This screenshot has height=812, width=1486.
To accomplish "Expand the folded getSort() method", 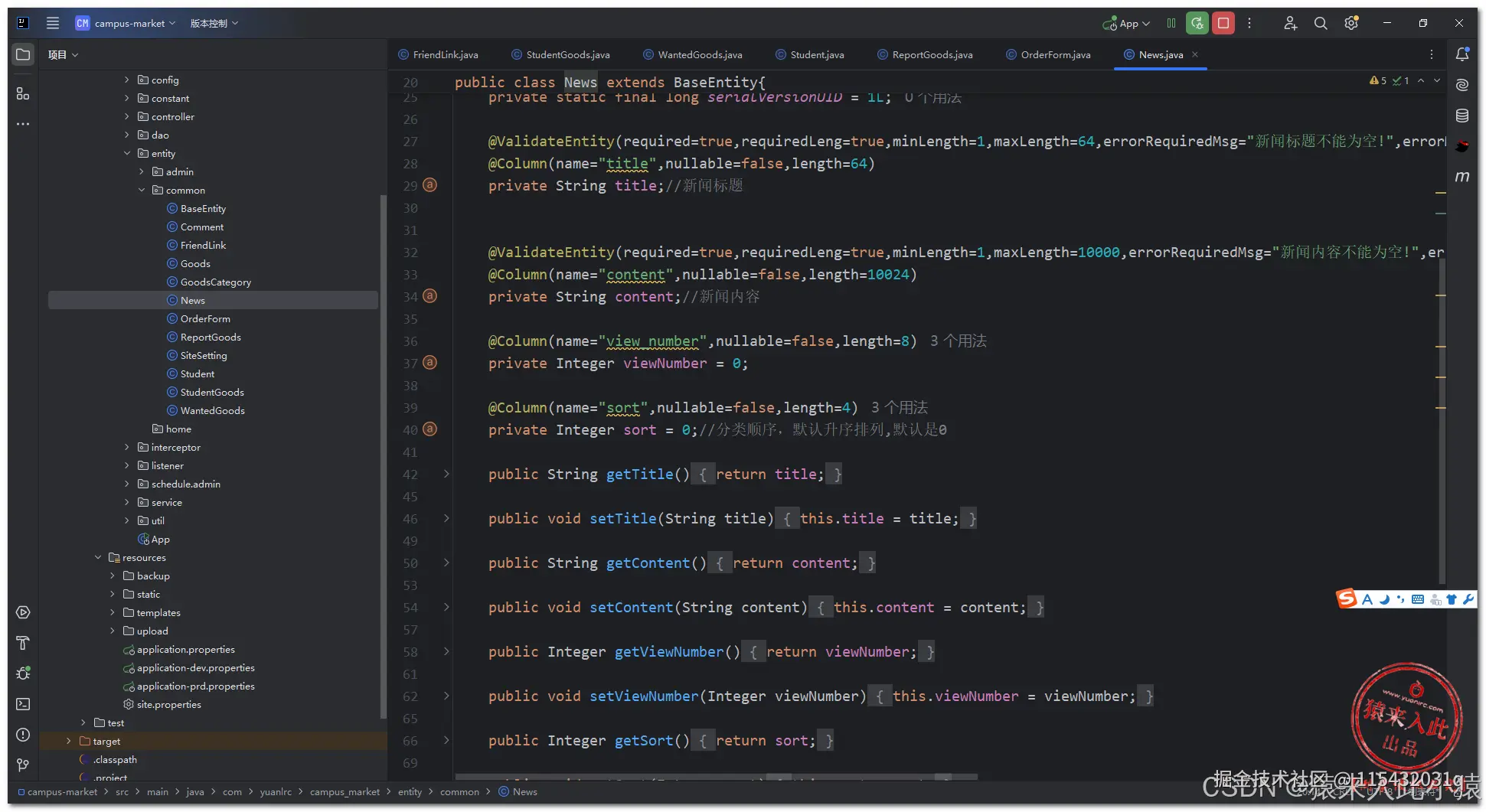I will coord(446,740).
